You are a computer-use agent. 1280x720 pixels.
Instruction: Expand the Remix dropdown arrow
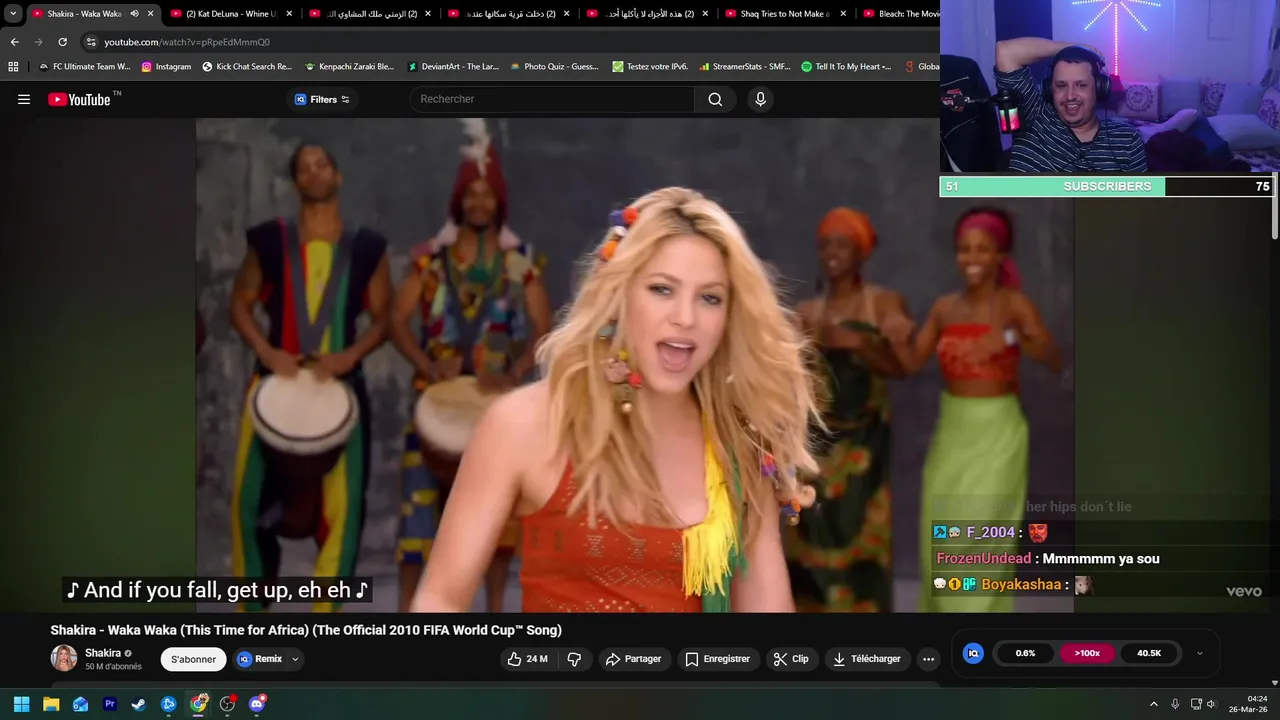(295, 659)
